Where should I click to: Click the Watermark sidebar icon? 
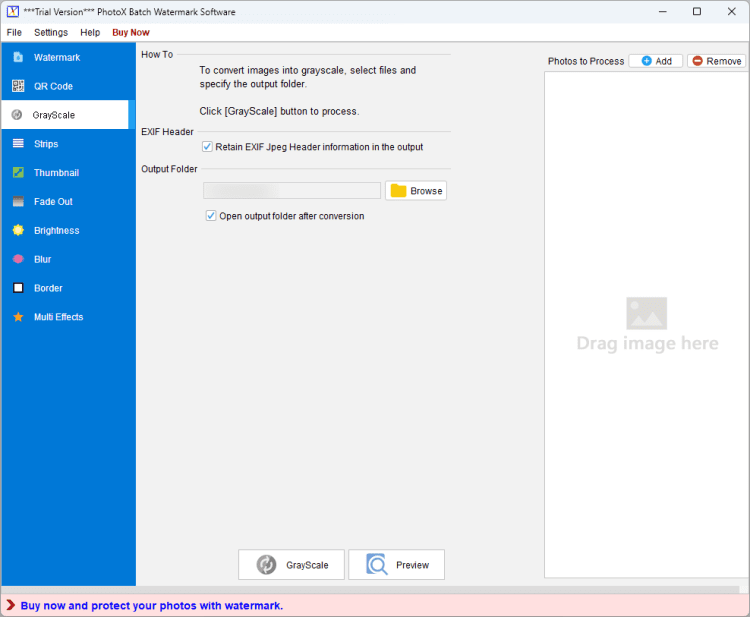click(x=18, y=57)
